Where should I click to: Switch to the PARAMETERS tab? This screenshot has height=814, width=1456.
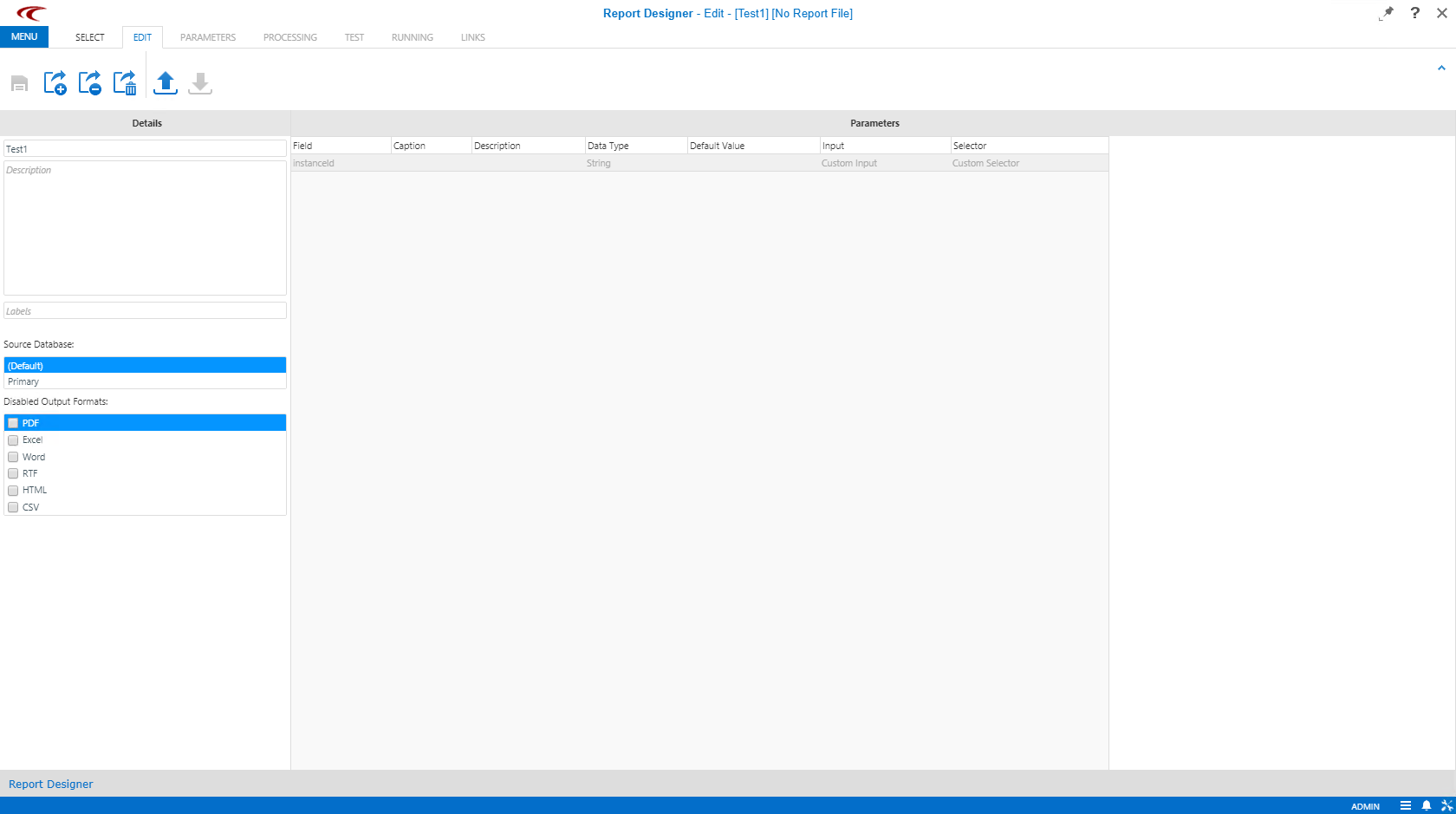pos(207,37)
